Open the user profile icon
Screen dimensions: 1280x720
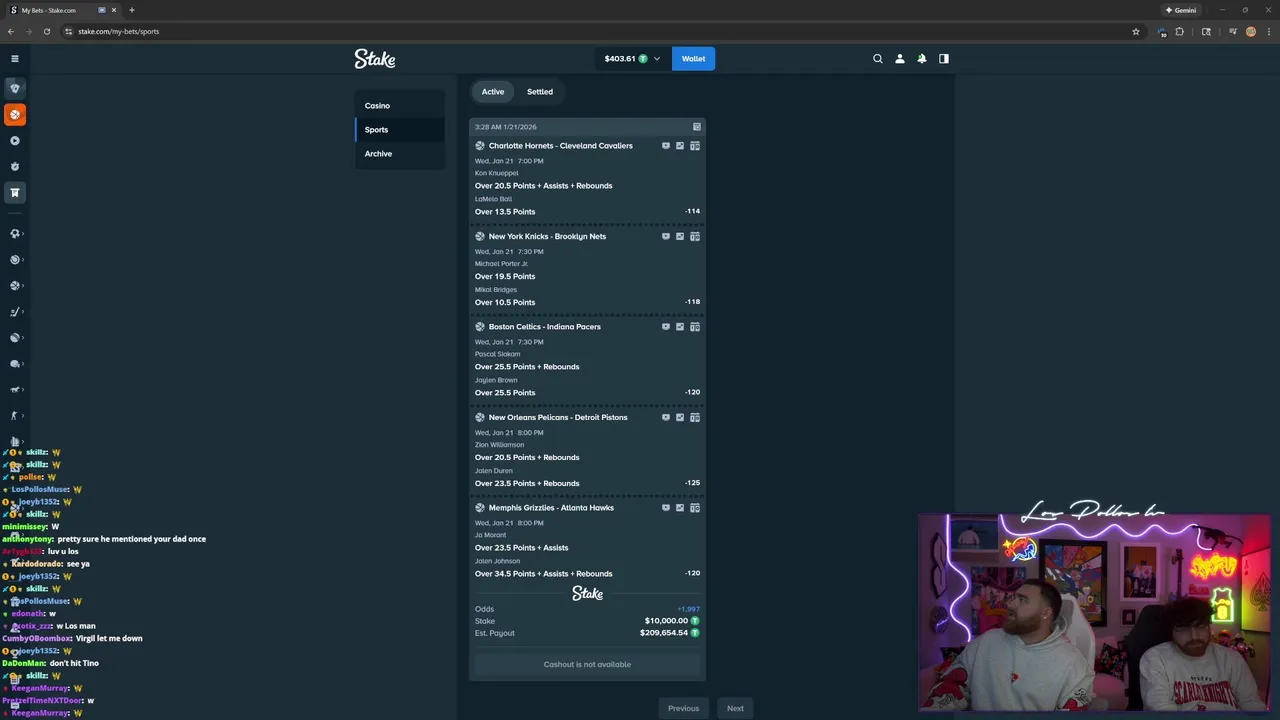tap(900, 58)
